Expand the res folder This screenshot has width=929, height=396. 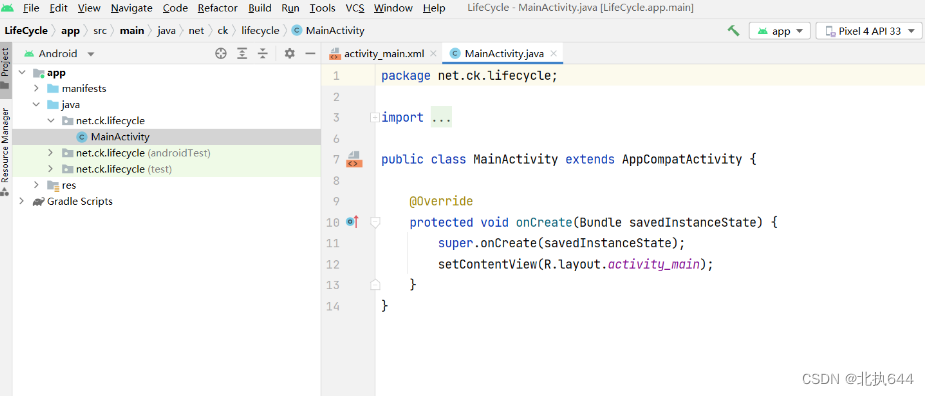(36, 185)
